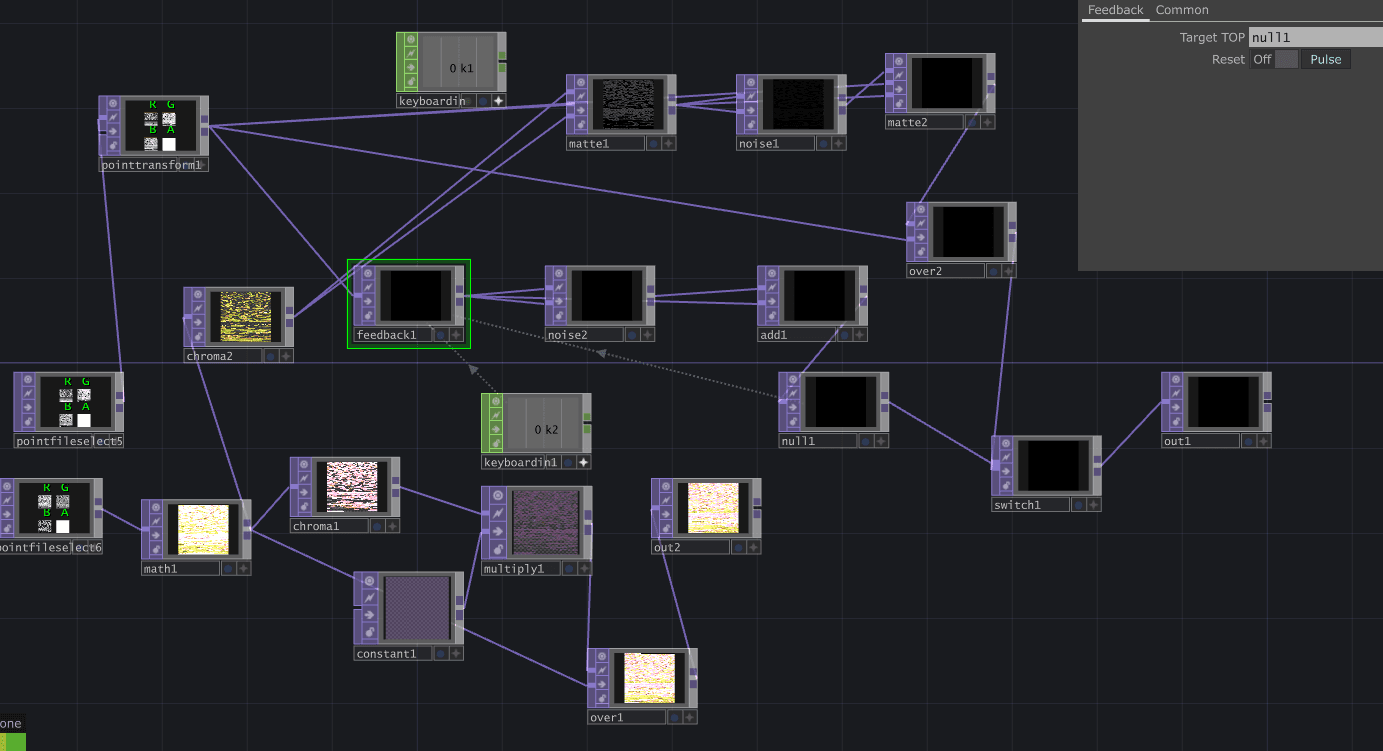Viewport: 1383px width, 751px height.
Task: Click the bypass arrow flag on noise2
Action: [x=560, y=302]
